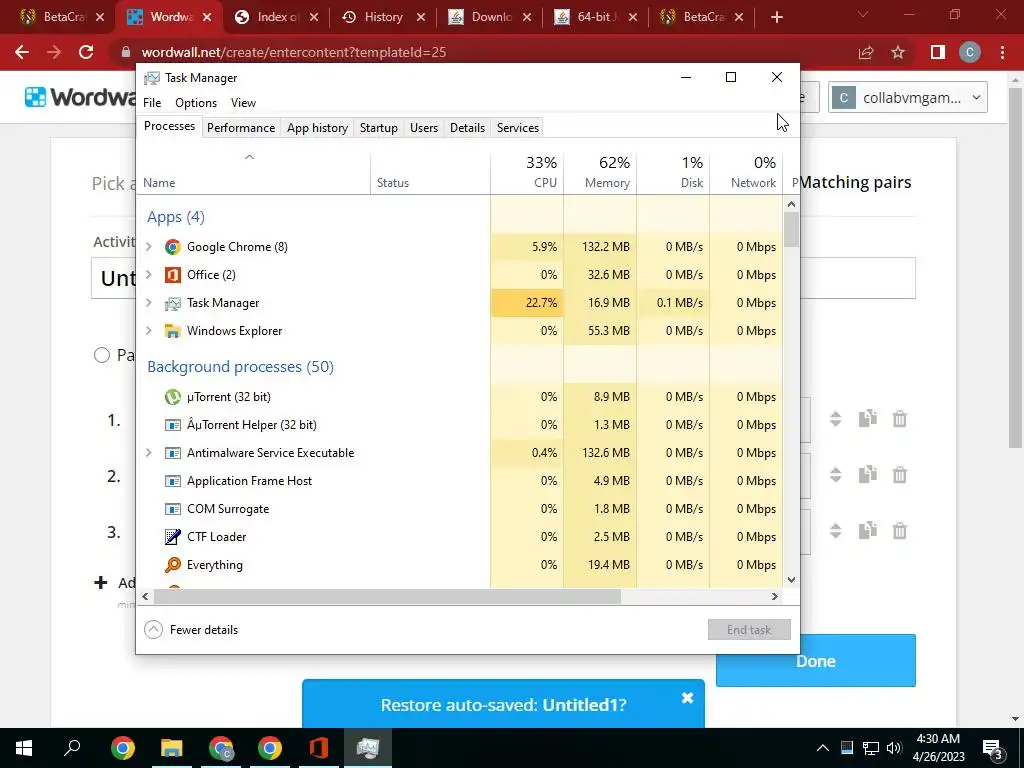Delete item 2 with trash icon
Image resolution: width=1024 pixels, height=768 pixels.
tap(899, 475)
